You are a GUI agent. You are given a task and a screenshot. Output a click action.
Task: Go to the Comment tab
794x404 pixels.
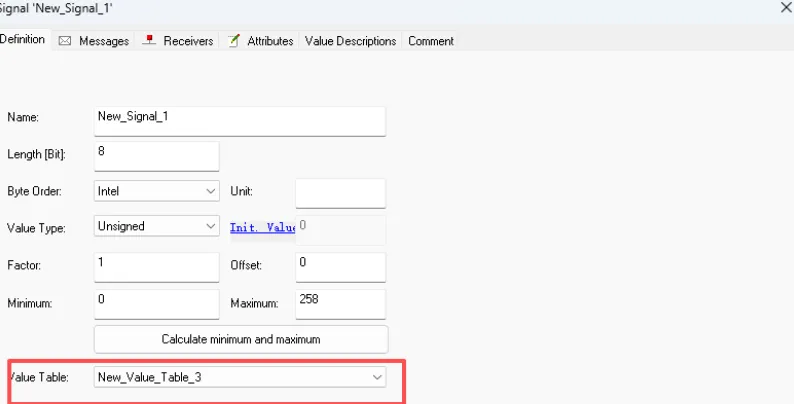tap(430, 41)
